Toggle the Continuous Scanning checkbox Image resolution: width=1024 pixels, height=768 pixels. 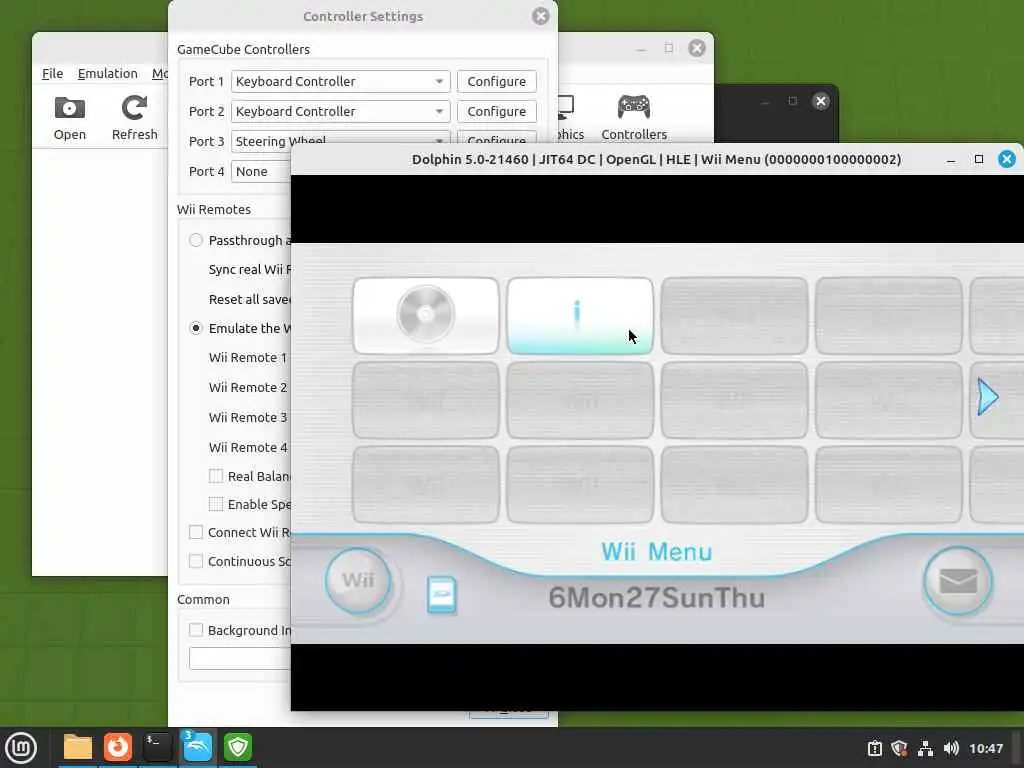(196, 561)
